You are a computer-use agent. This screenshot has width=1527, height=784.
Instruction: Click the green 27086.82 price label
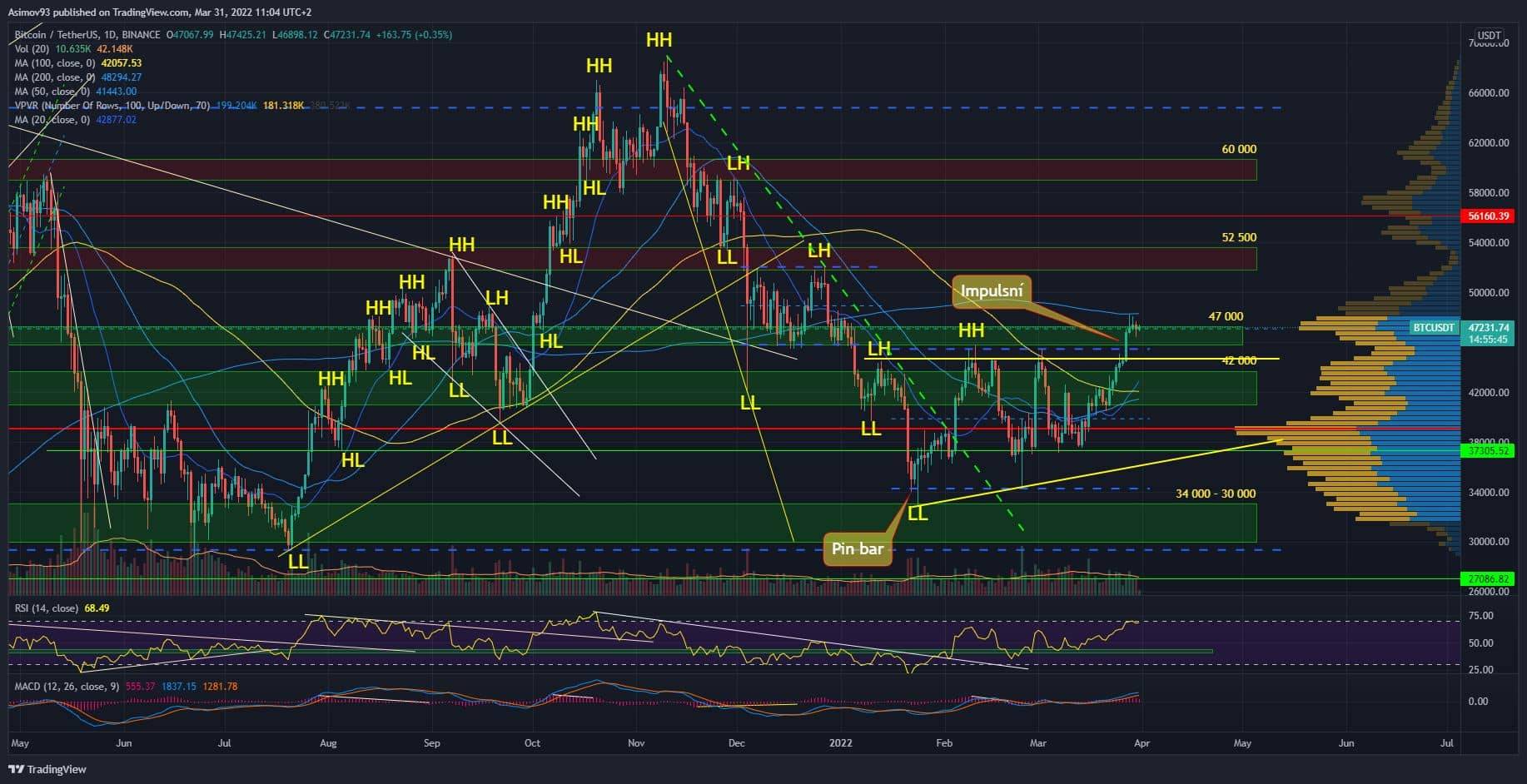tap(1488, 578)
